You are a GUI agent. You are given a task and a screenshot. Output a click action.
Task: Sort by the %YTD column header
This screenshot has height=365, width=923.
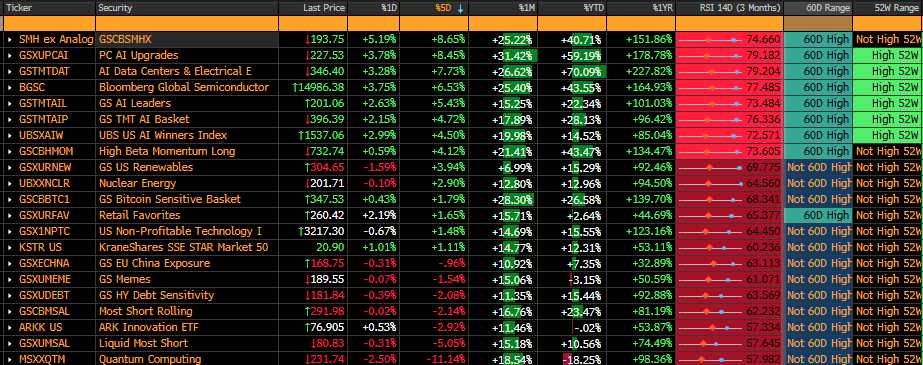pos(572,8)
